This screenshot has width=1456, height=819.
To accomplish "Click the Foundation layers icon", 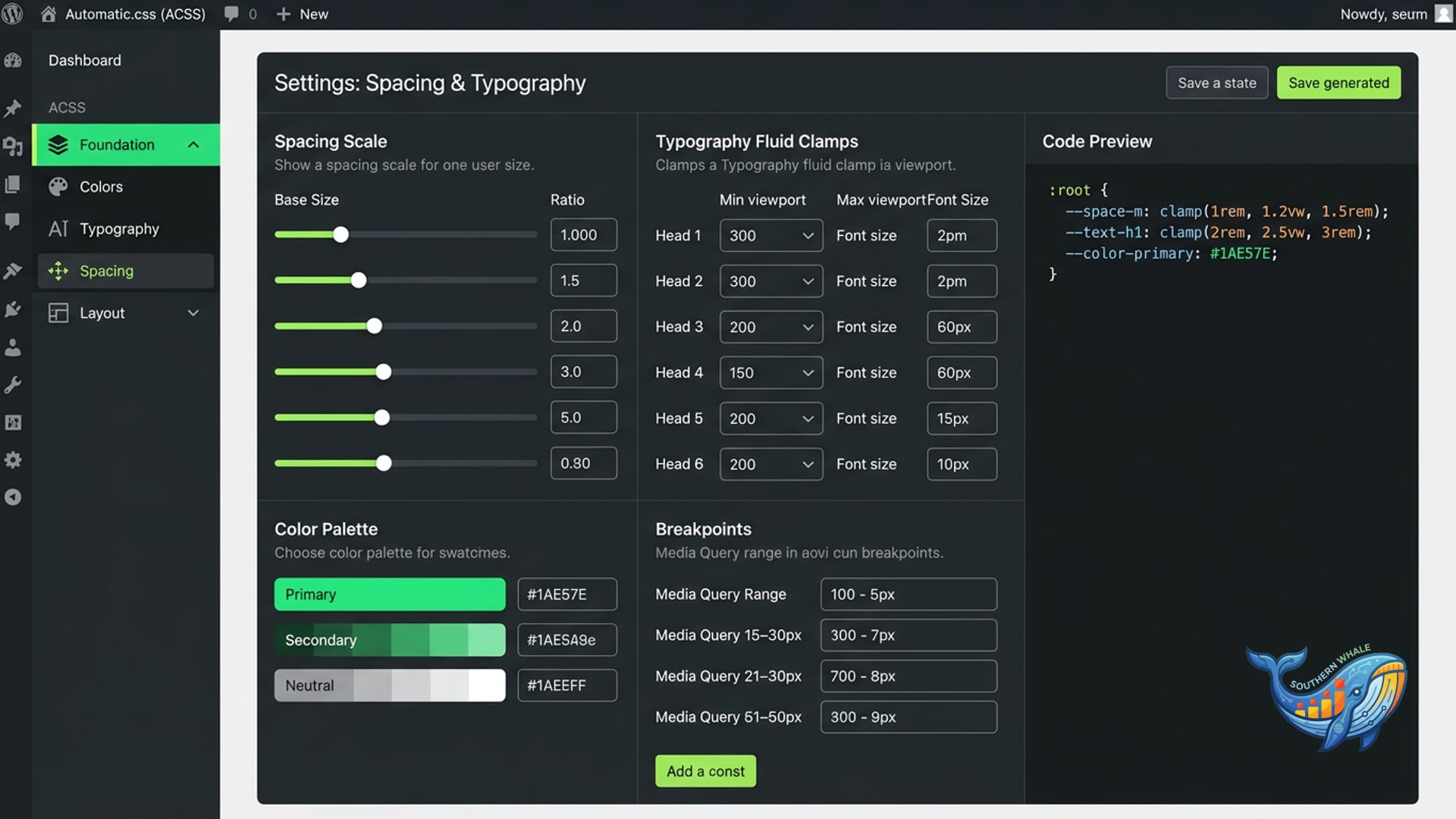I will (58, 144).
